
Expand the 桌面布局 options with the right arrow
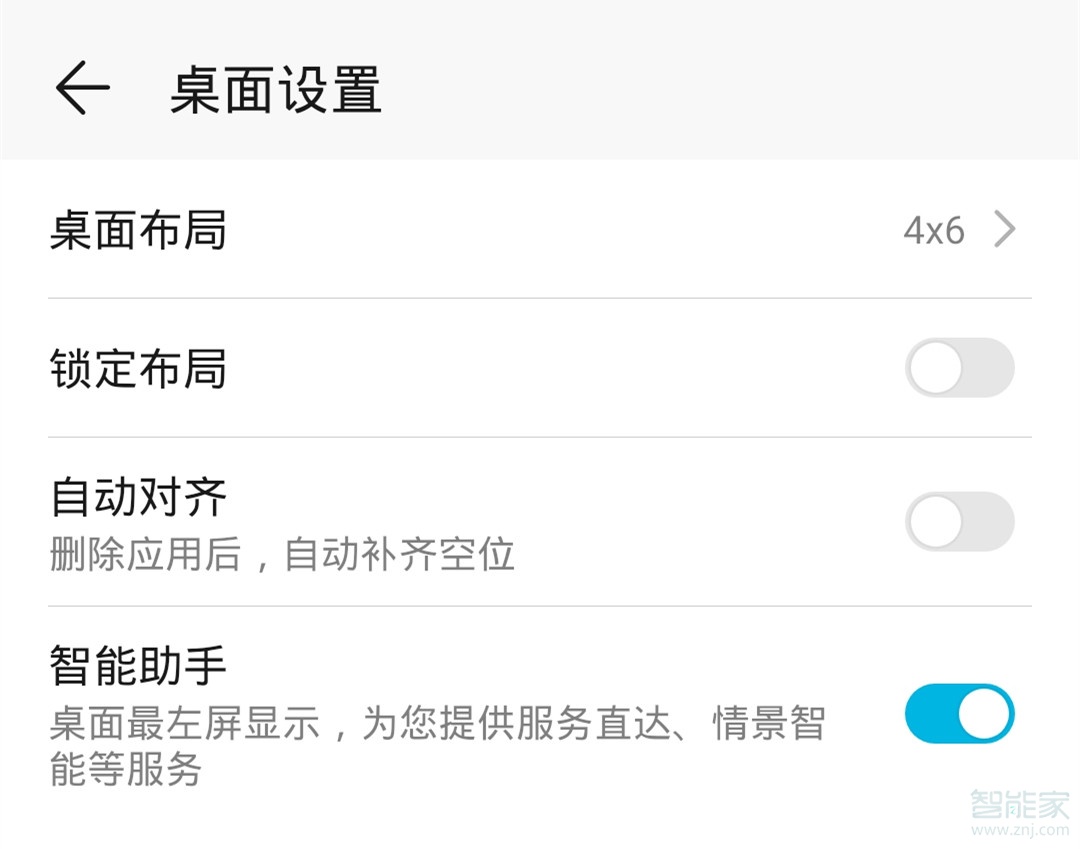tap(1003, 230)
